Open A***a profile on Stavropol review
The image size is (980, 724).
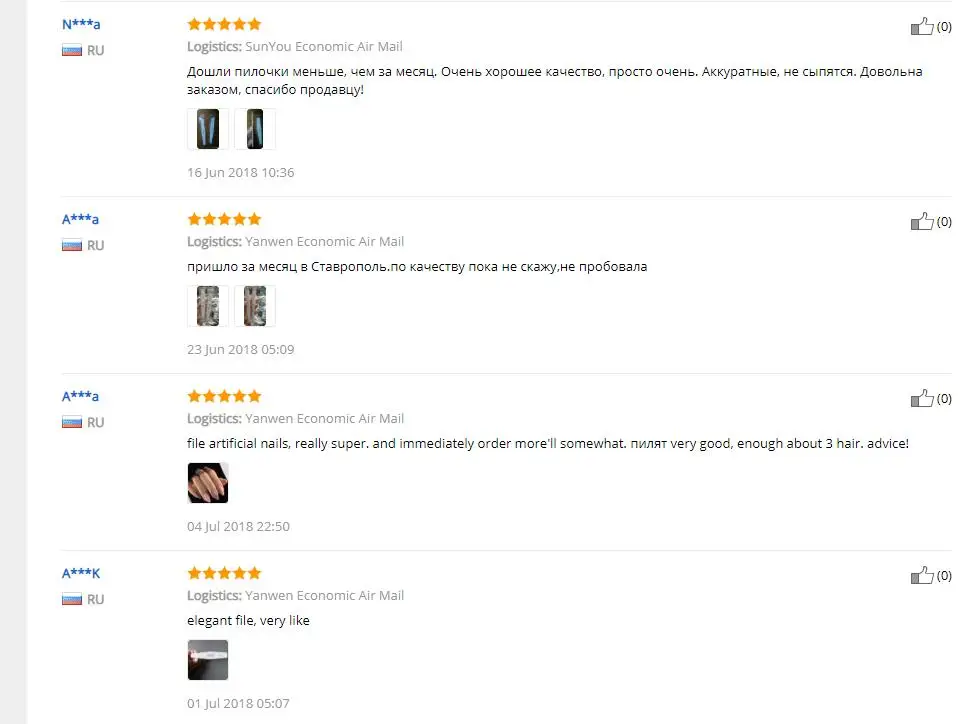tap(81, 219)
